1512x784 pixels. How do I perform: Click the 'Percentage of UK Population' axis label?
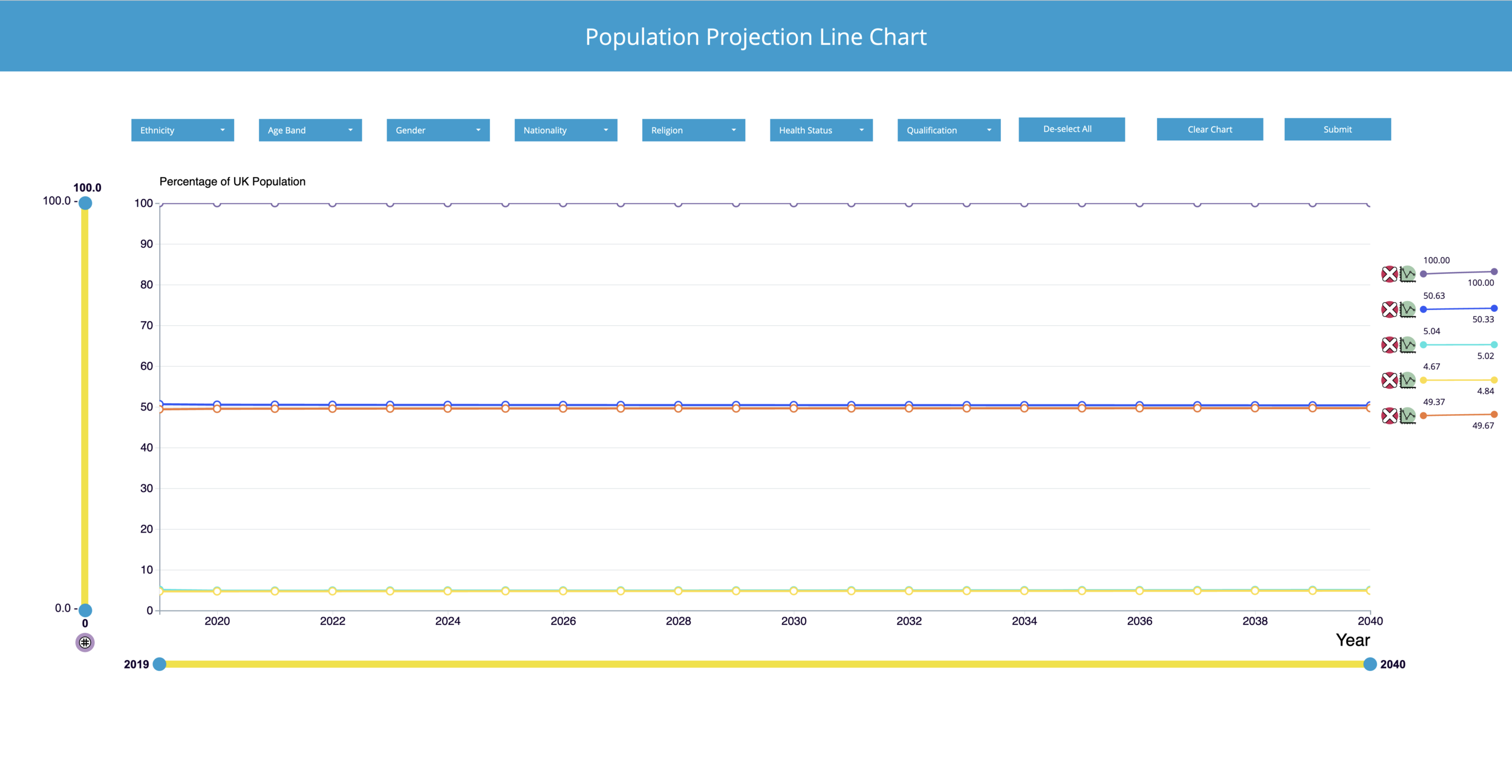point(232,181)
